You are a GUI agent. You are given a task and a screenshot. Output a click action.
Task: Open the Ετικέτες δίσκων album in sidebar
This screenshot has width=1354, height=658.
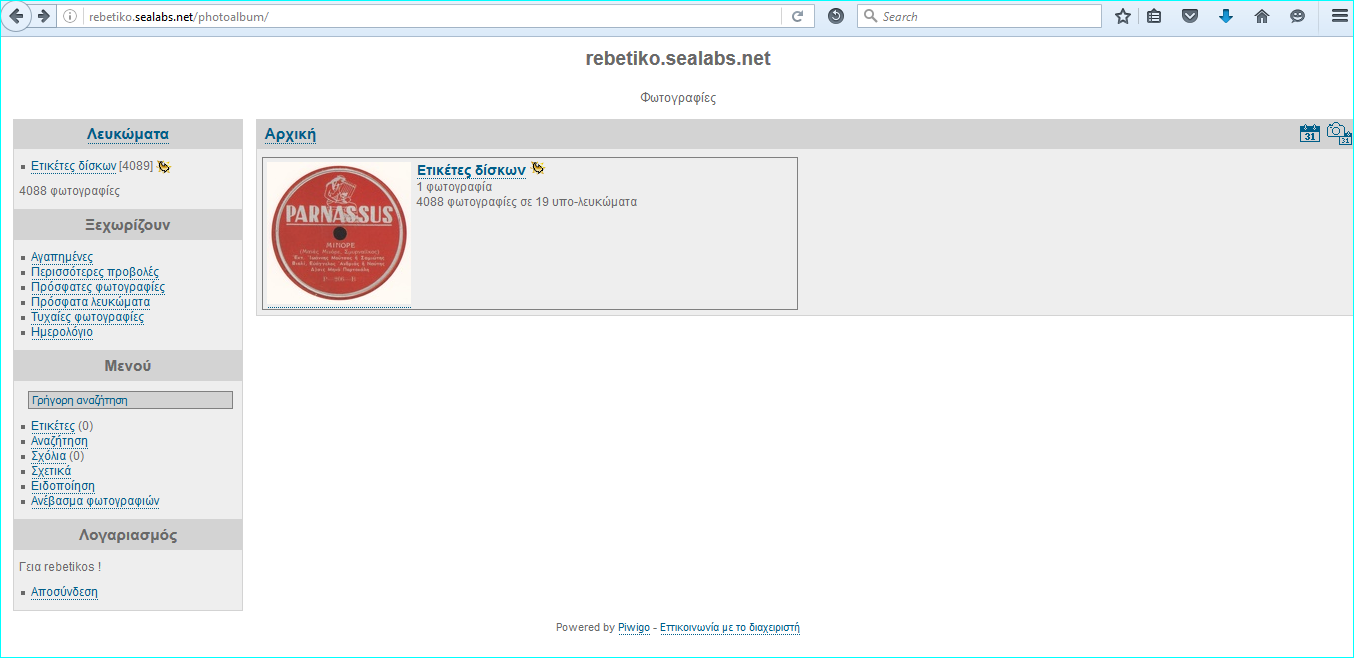pos(73,166)
